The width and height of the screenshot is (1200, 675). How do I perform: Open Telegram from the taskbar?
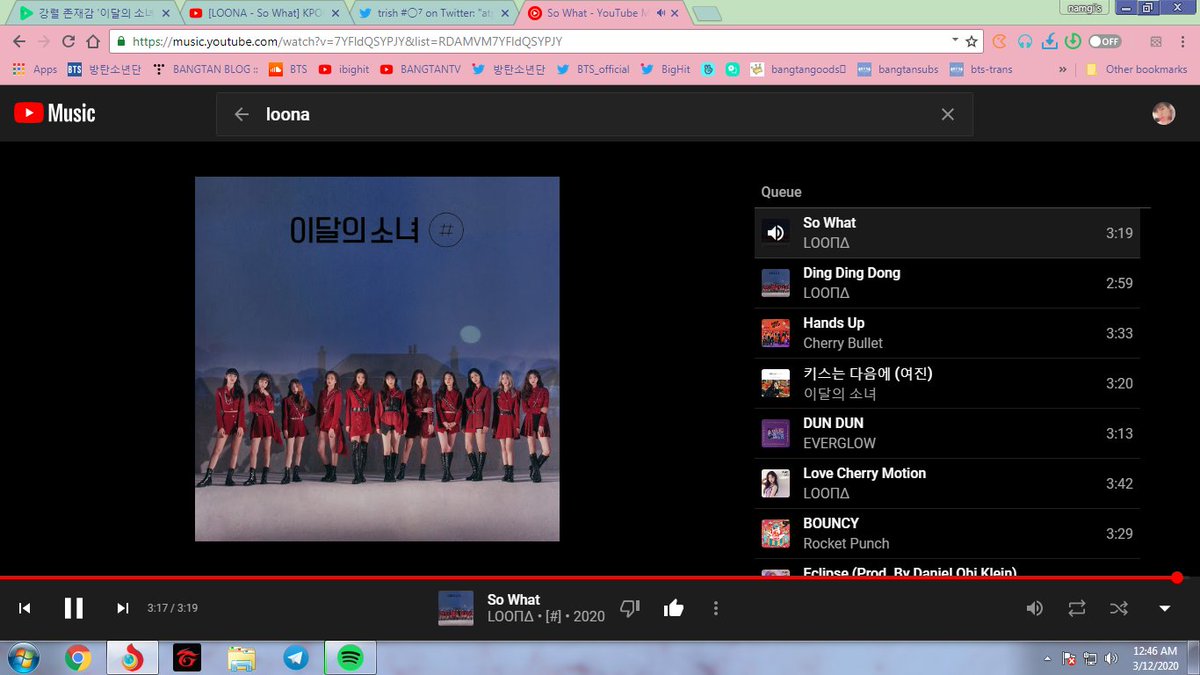tap(295, 658)
